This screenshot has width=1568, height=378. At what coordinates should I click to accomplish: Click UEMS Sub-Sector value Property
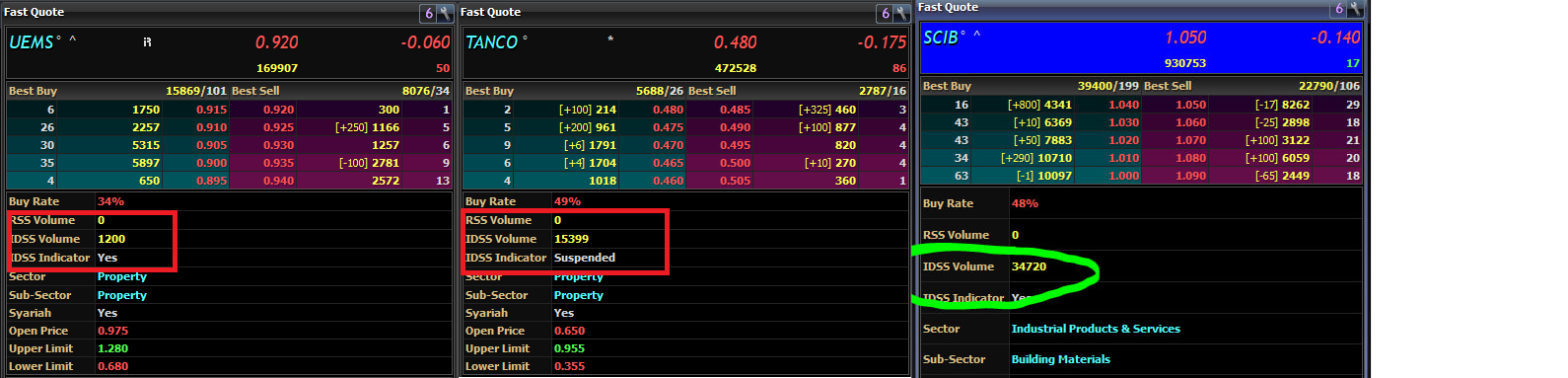121,295
